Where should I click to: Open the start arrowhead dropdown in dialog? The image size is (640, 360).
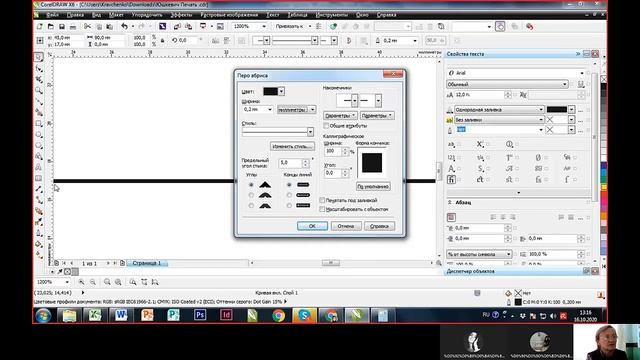coord(354,100)
